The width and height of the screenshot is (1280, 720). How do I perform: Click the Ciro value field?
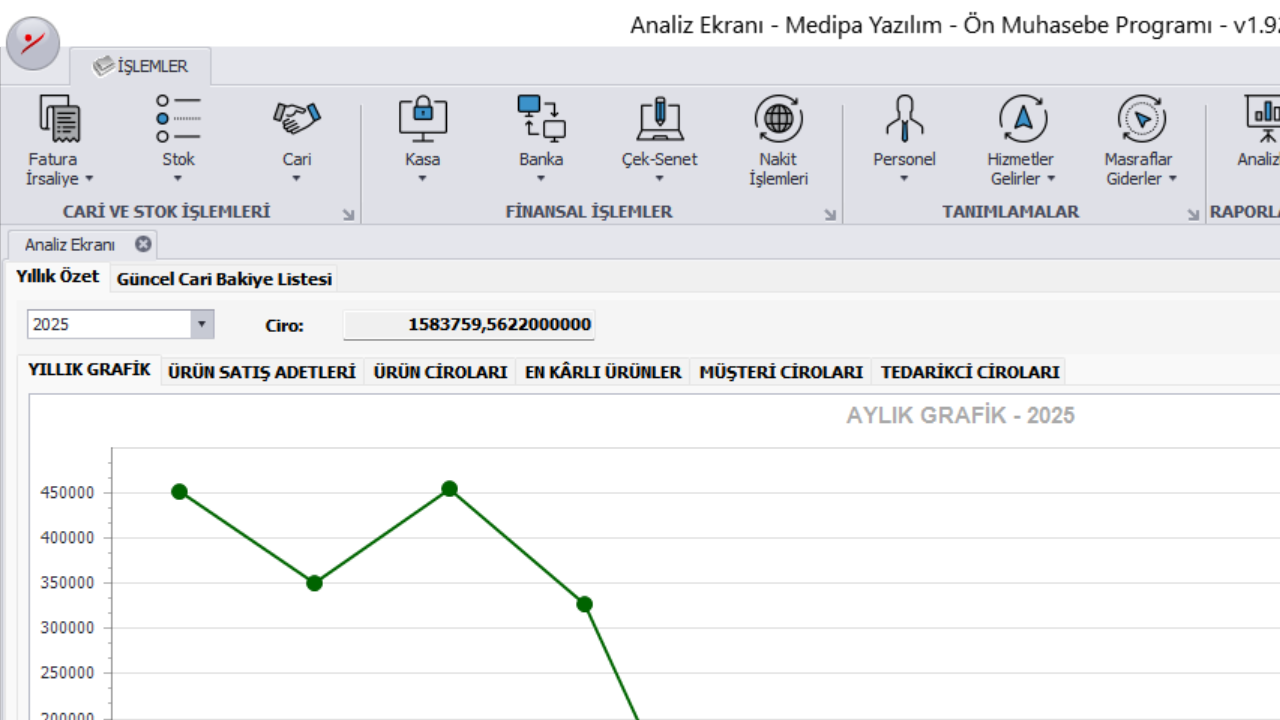pos(469,324)
